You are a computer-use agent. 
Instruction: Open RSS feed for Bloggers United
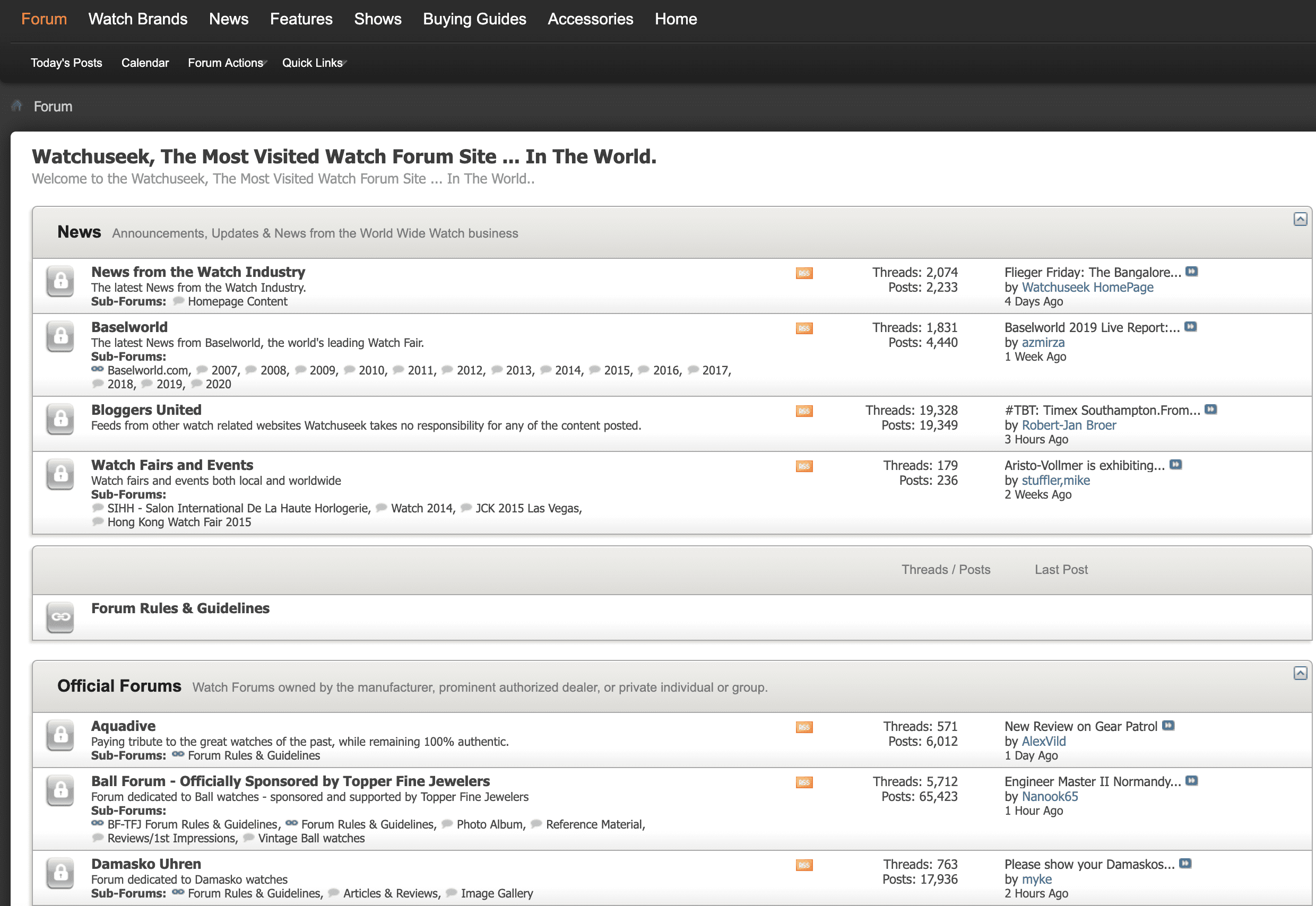tap(804, 411)
